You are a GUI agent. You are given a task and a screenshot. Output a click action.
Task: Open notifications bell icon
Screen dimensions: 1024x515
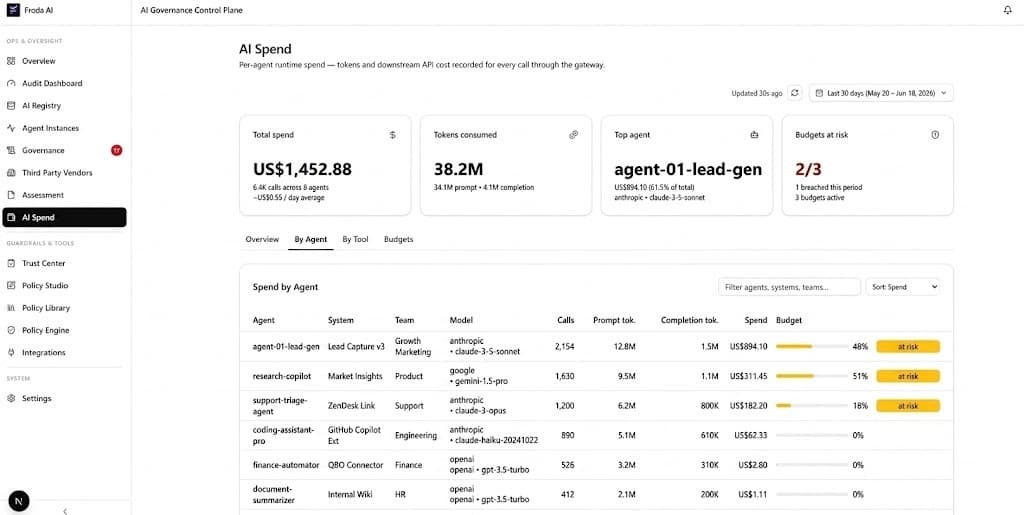tap(1007, 10)
